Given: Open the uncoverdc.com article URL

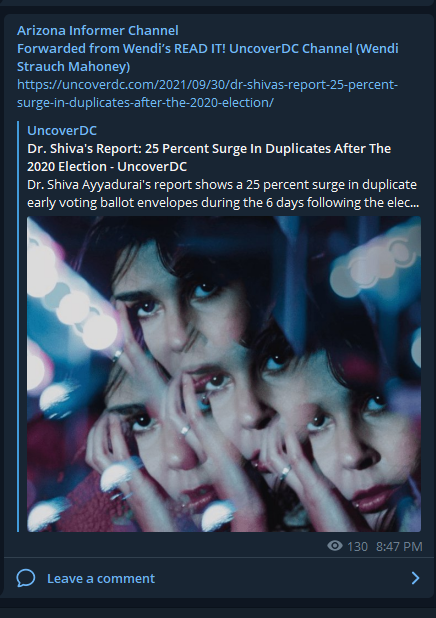Looking at the screenshot, I should click(x=207, y=93).
